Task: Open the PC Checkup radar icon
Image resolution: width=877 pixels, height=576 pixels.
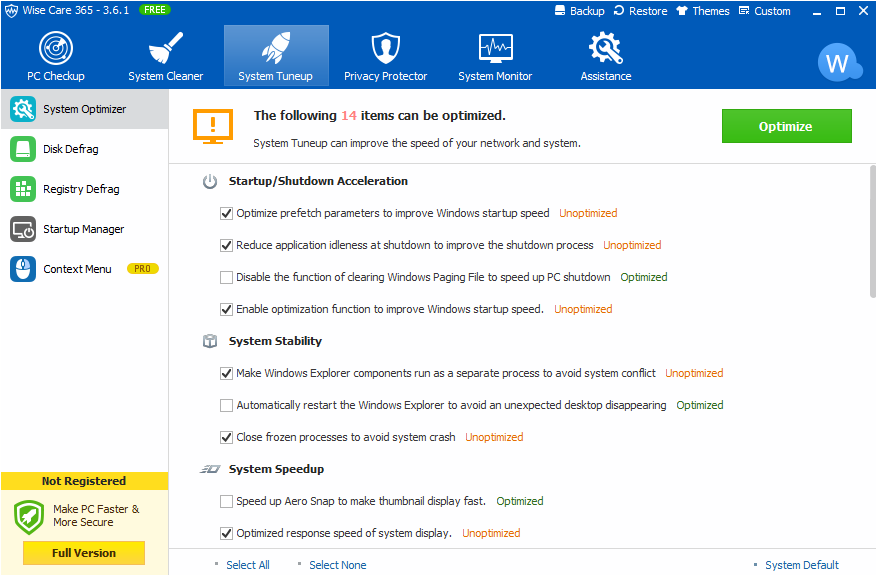Action: click(x=56, y=48)
